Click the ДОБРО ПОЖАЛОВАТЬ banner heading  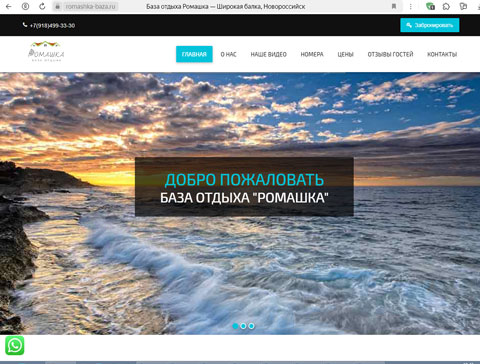click(x=244, y=179)
